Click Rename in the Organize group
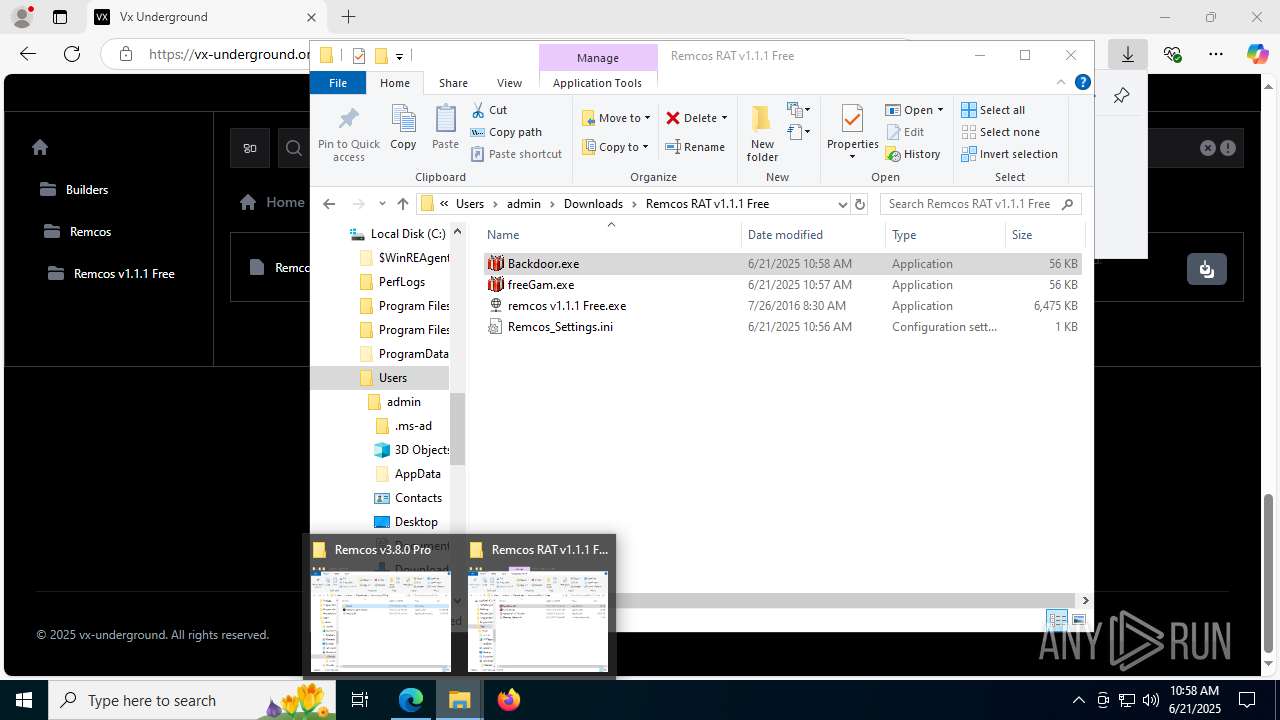The width and height of the screenshot is (1280, 720). coord(696,147)
